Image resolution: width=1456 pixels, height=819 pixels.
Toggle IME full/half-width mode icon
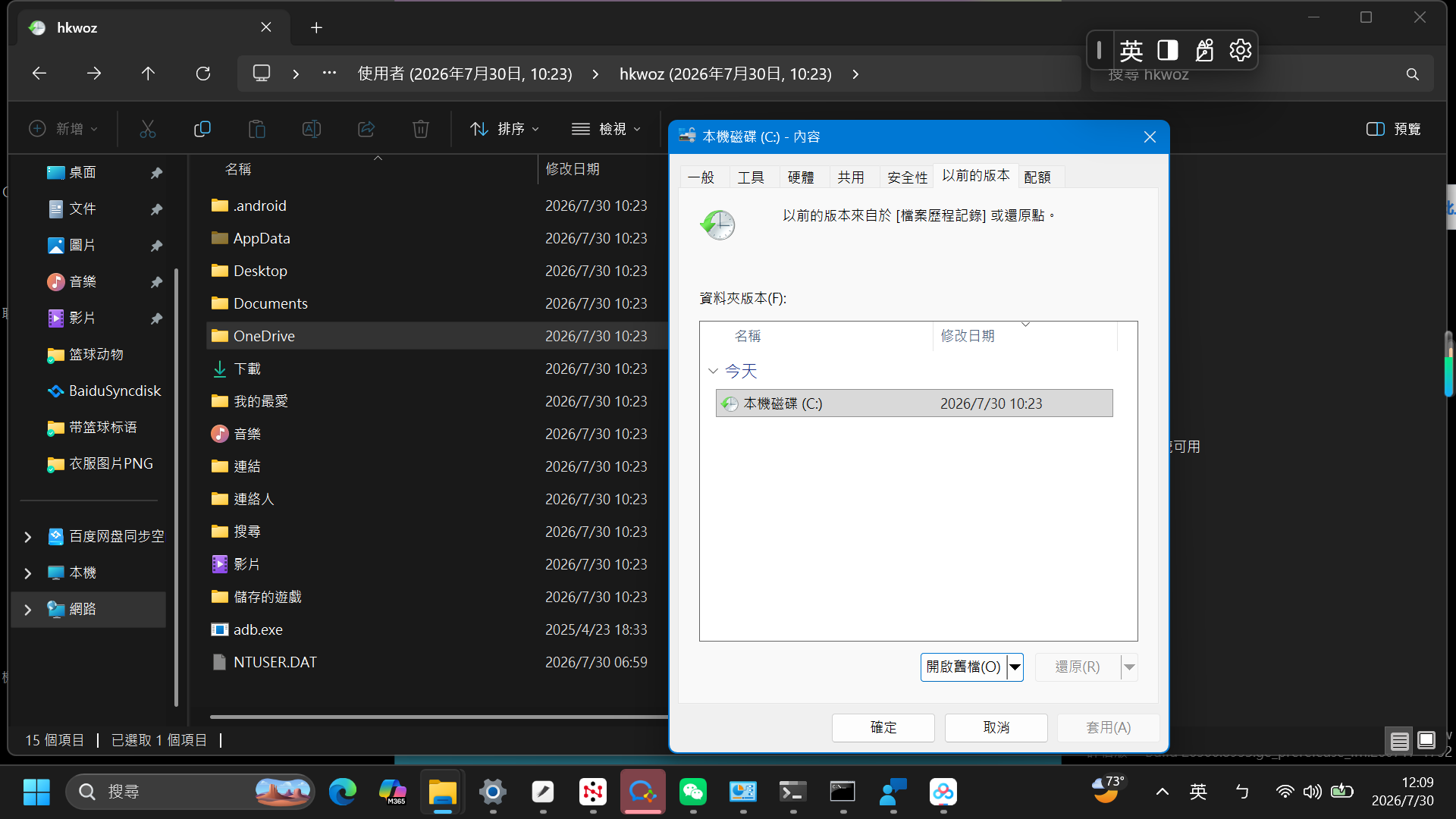point(1168,50)
